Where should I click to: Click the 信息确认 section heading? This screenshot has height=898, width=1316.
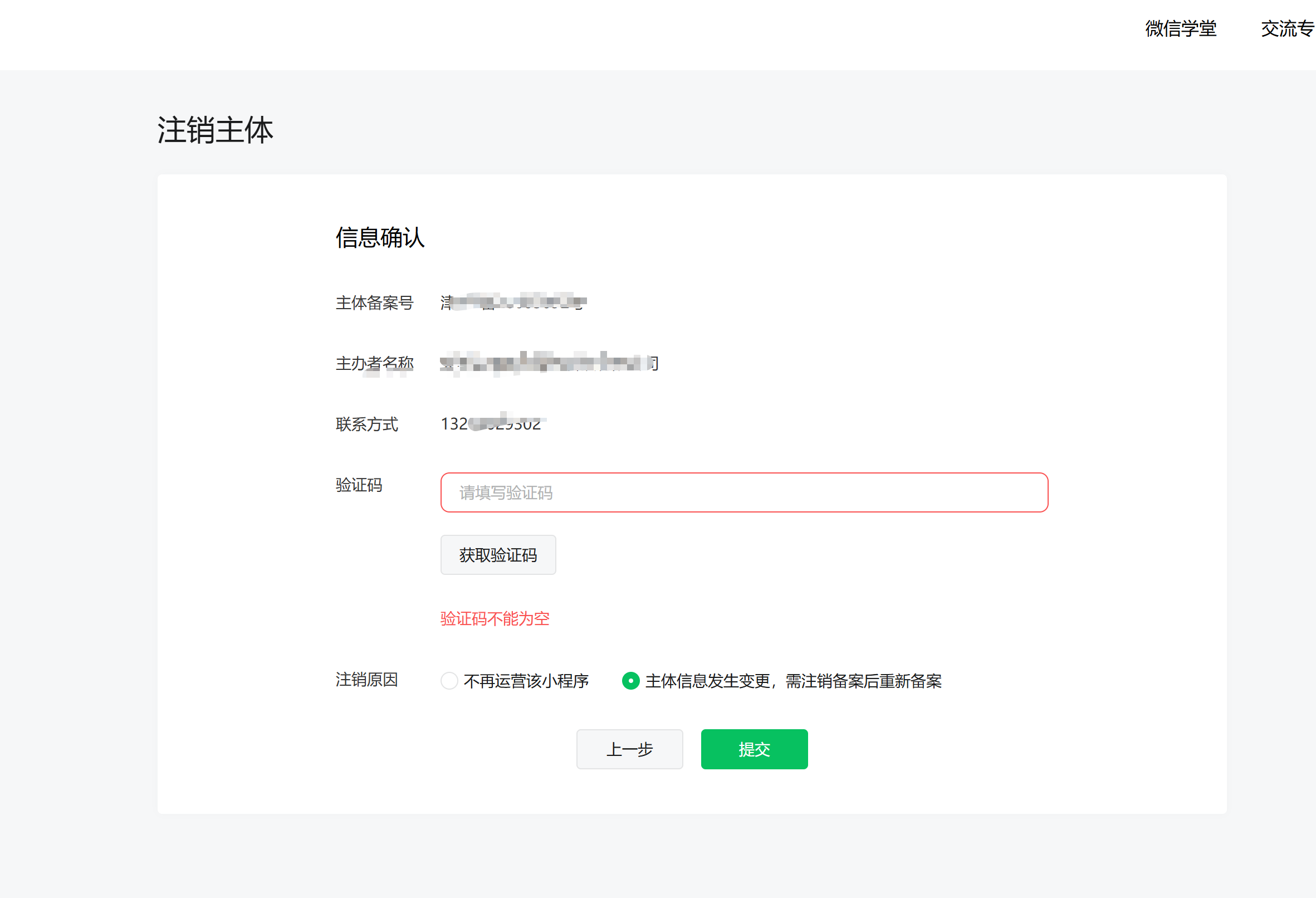point(380,237)
